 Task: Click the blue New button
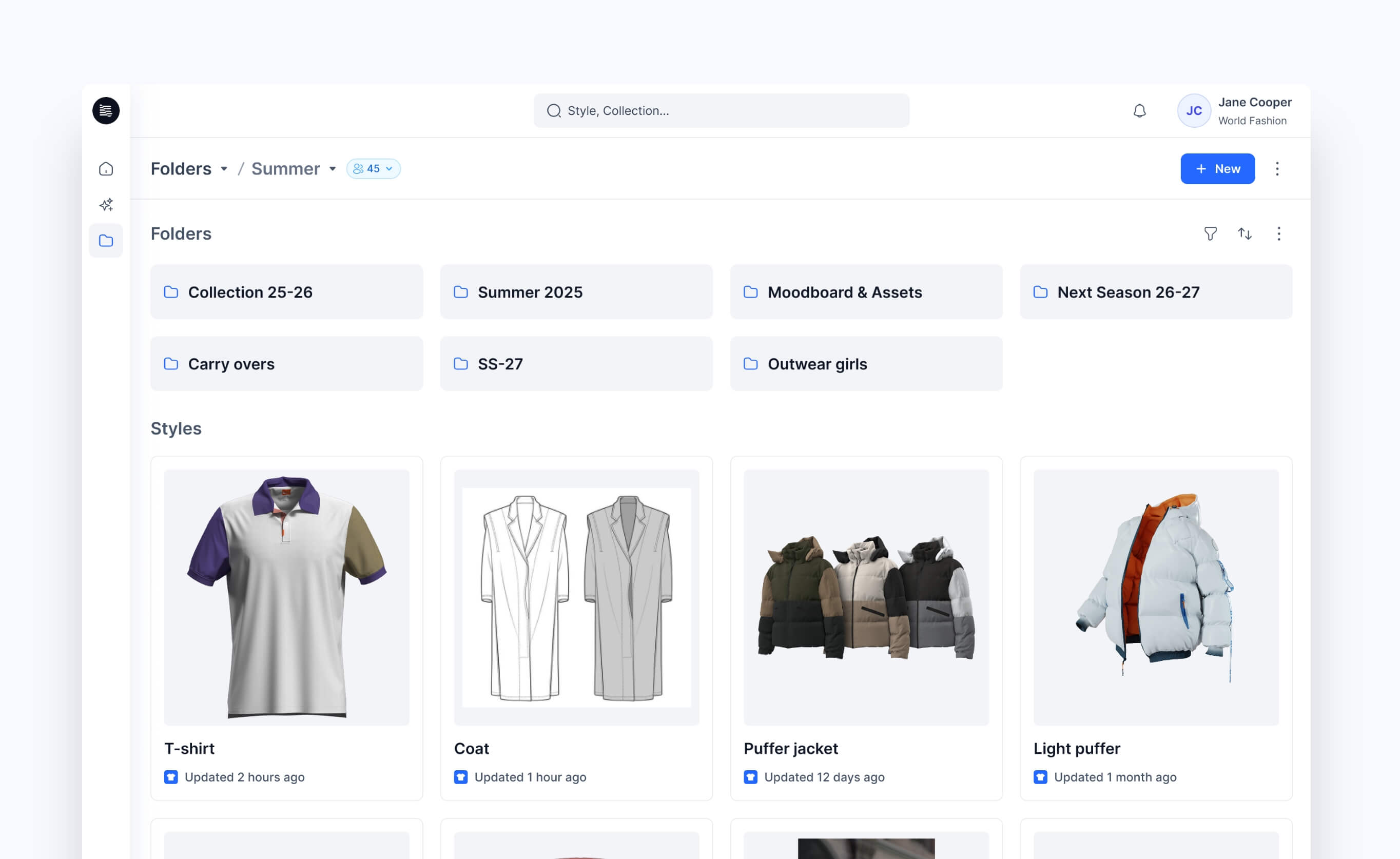[1217, 169]
